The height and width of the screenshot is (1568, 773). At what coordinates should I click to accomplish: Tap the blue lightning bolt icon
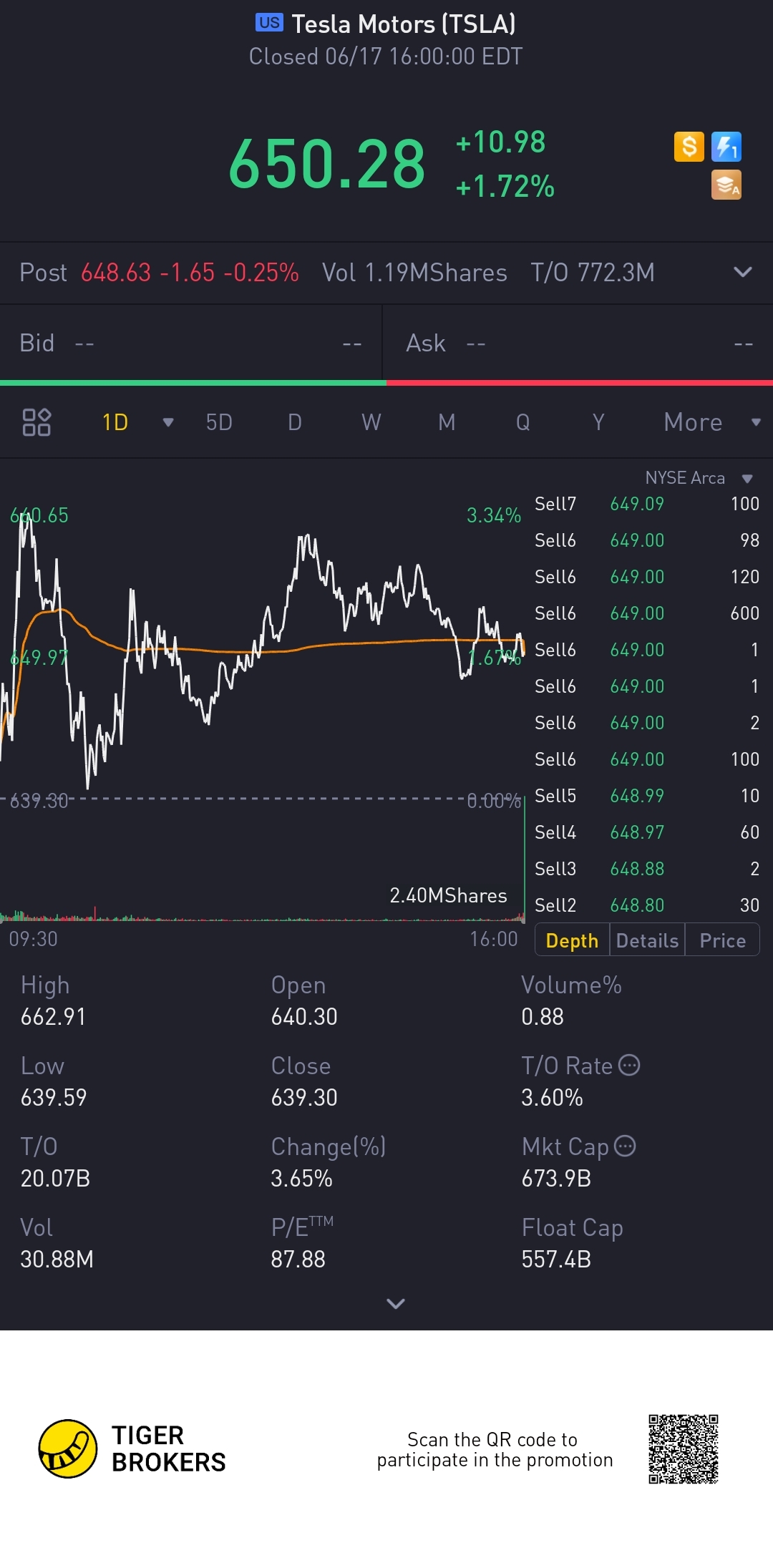[x=726, y=147]
